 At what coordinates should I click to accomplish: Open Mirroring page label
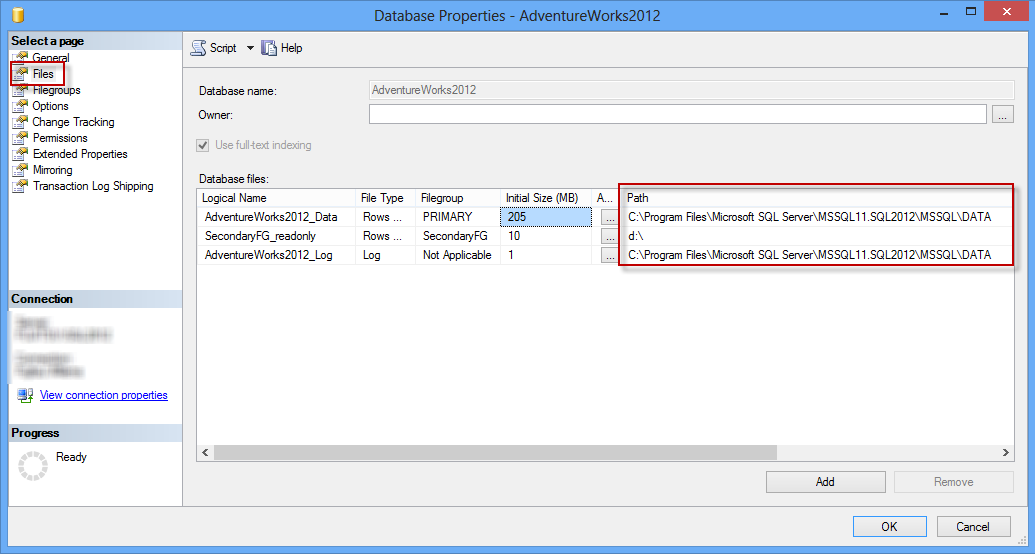(52, 170)
